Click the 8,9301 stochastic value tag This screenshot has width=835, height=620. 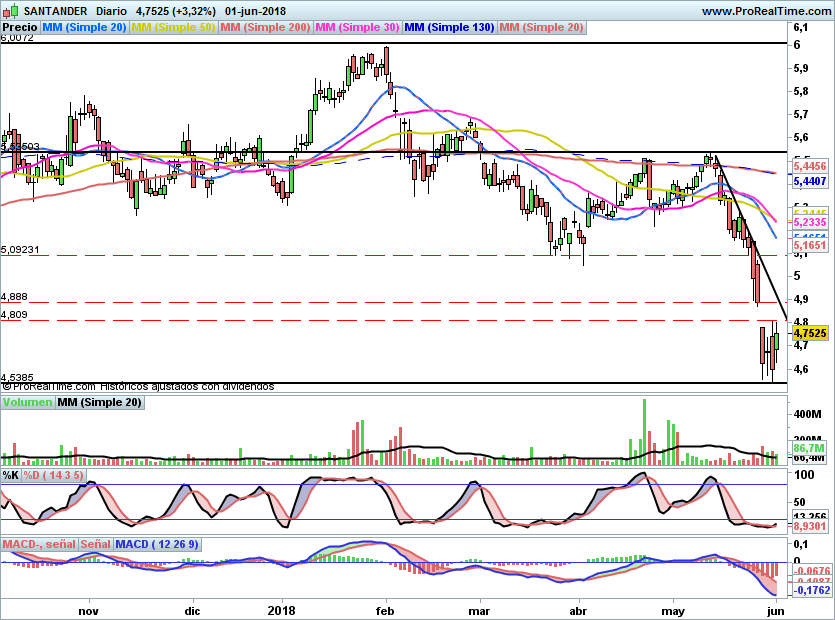810,526
